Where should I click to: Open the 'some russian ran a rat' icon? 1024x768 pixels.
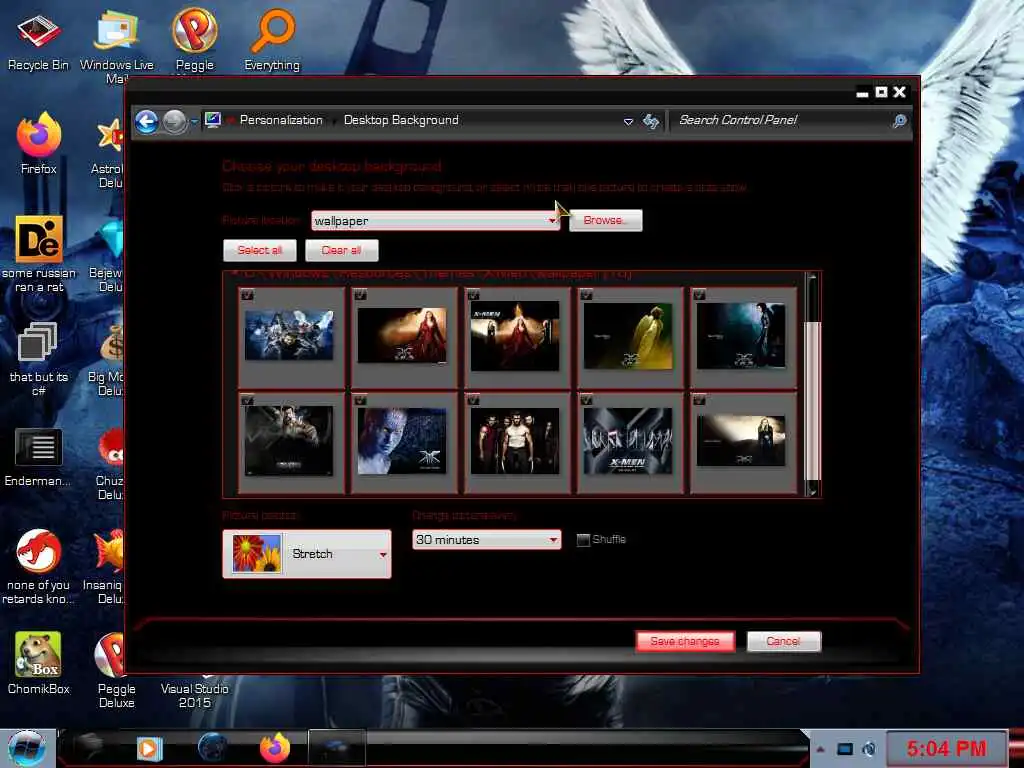[39, 253]
